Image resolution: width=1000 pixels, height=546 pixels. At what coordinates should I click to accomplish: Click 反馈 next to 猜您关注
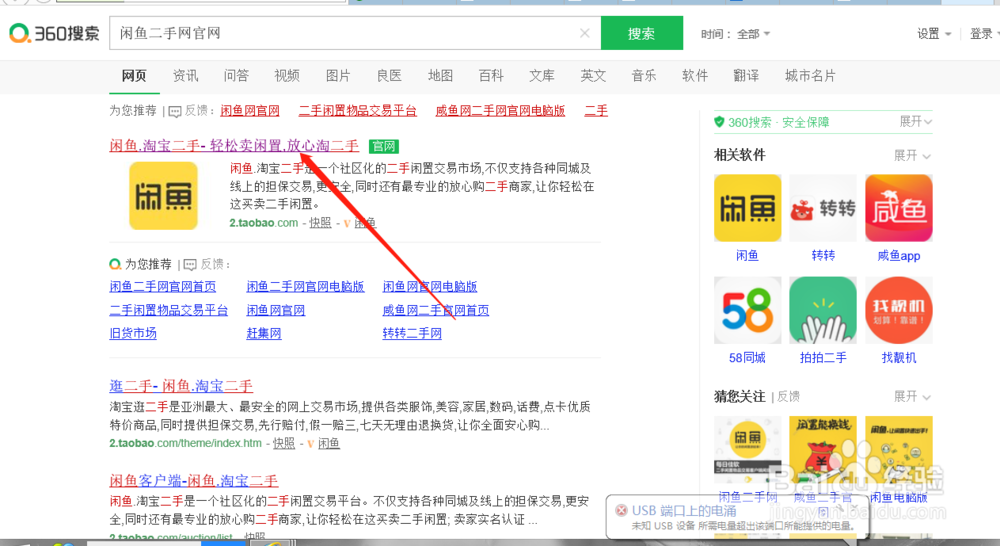pos(788,397)
